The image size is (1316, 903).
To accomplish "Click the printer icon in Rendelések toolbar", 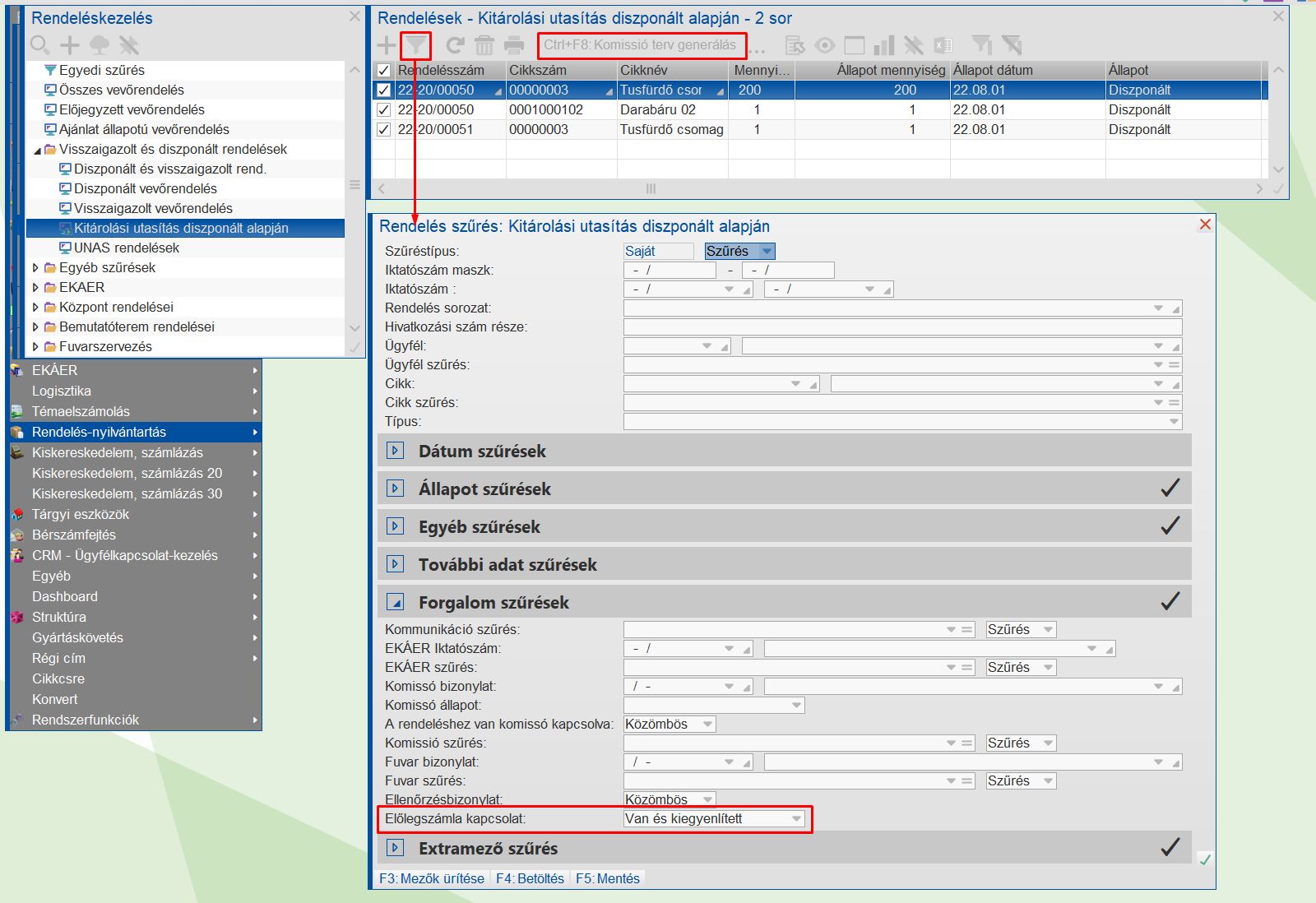I will point(514,45).
